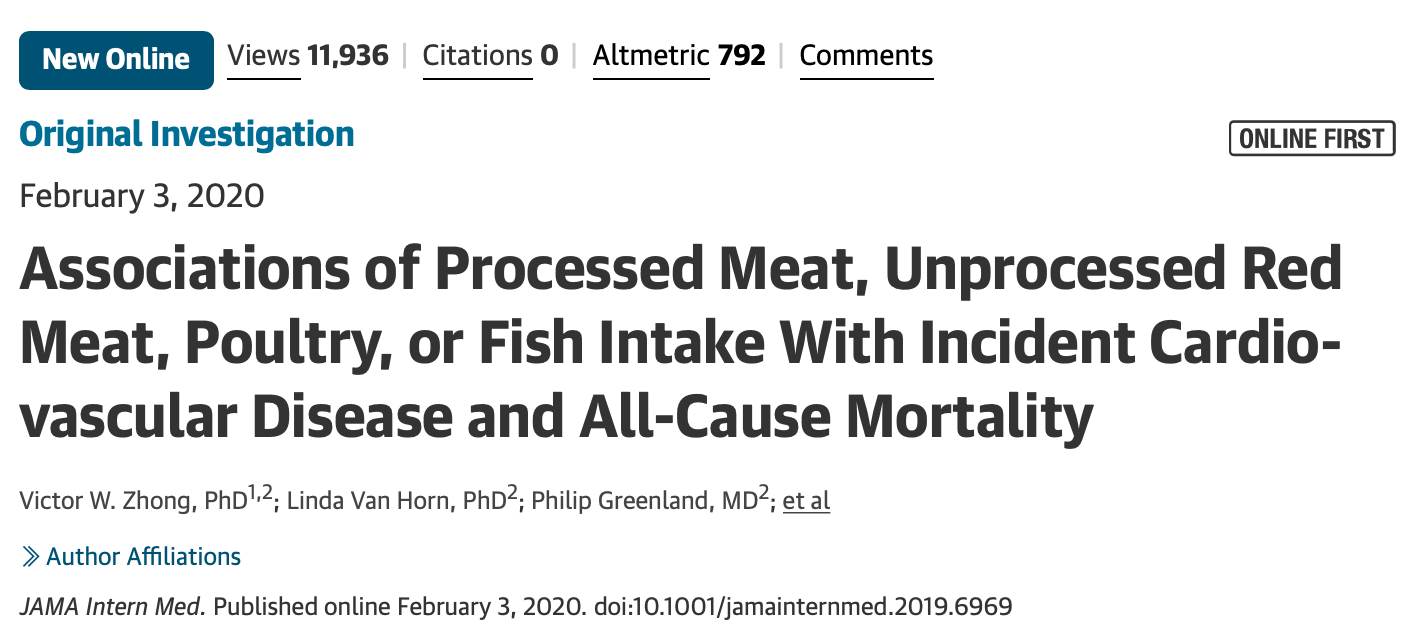Click the JAMA Intern Med journal name
Screen dimensions: 1420x626
(x=113, y=606)
